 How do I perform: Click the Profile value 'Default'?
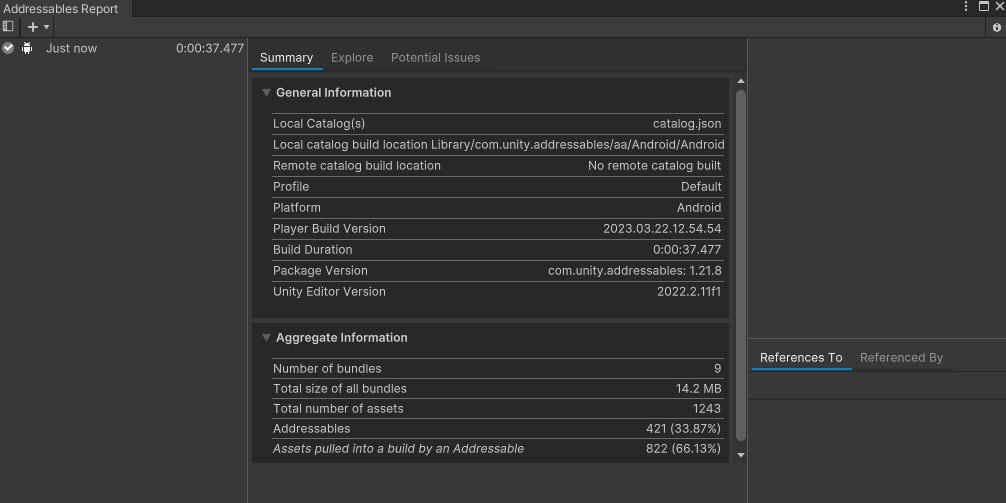(701, 187)
